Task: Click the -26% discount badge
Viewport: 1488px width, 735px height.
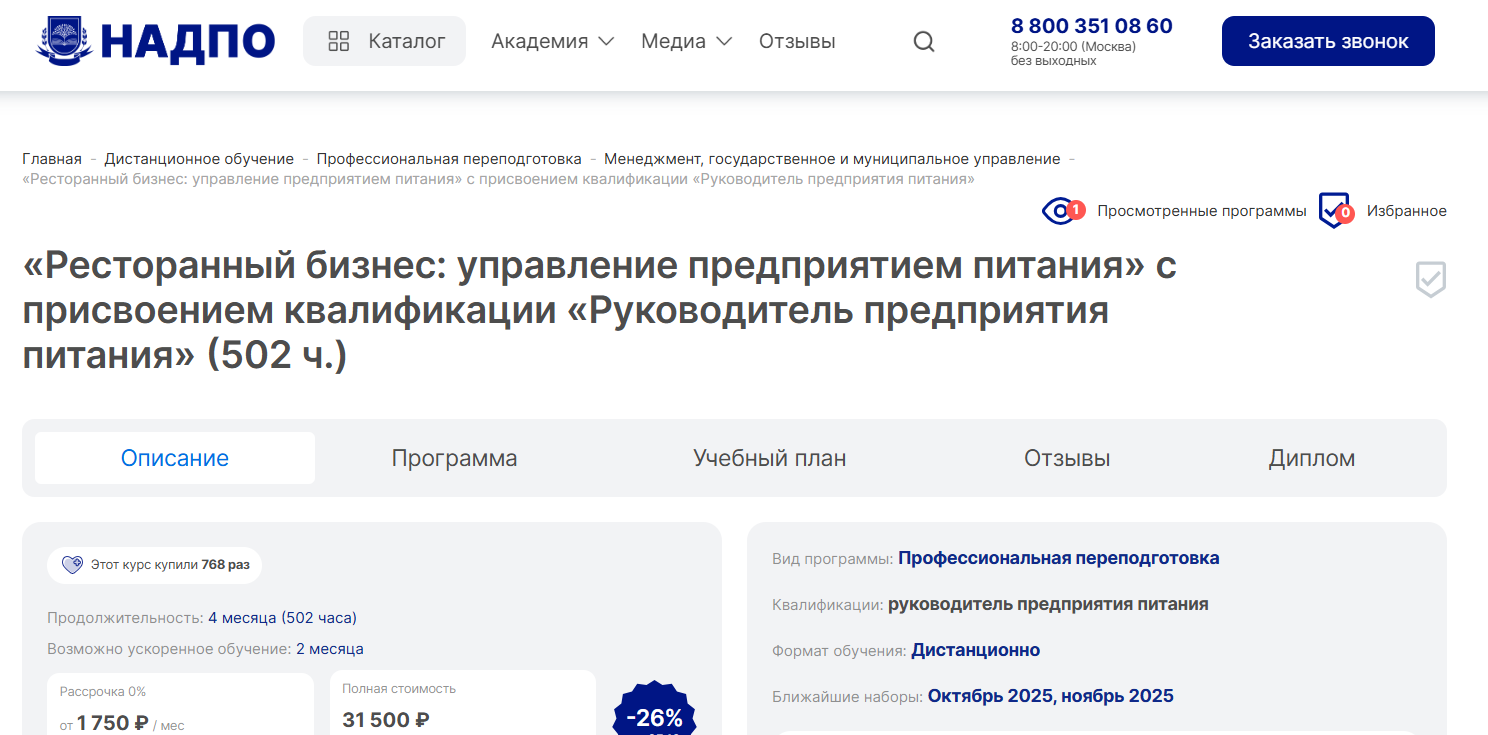Action: pyautogui.click(x=654, y=716)
